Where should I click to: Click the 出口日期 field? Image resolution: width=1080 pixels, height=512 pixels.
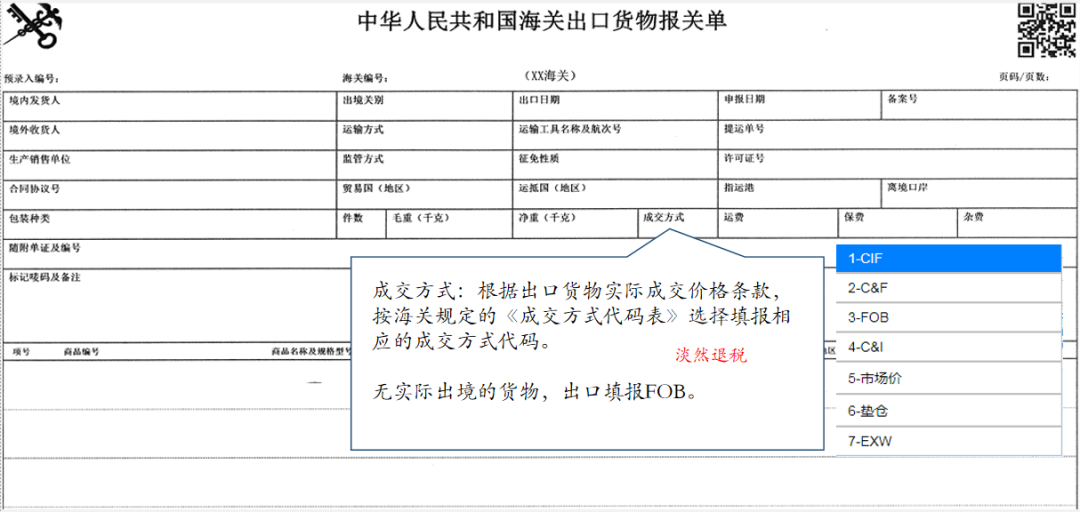[x=616, y=106]
